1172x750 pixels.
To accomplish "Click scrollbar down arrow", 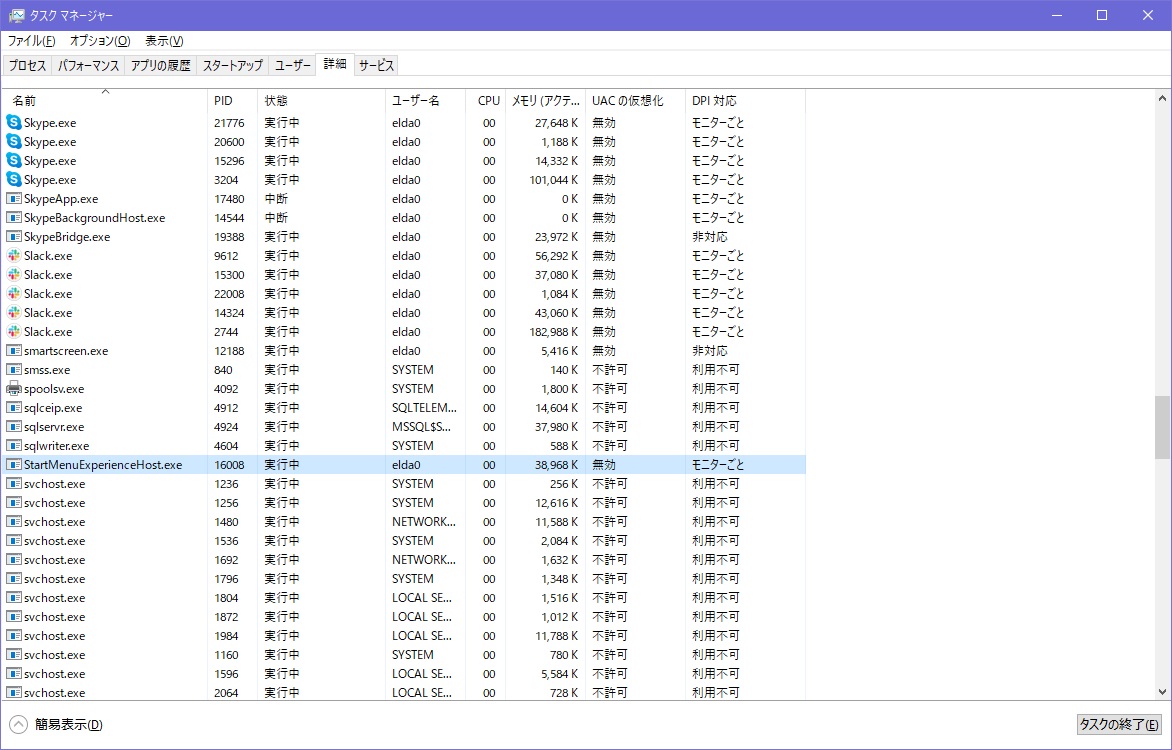I will point(1162,692).
